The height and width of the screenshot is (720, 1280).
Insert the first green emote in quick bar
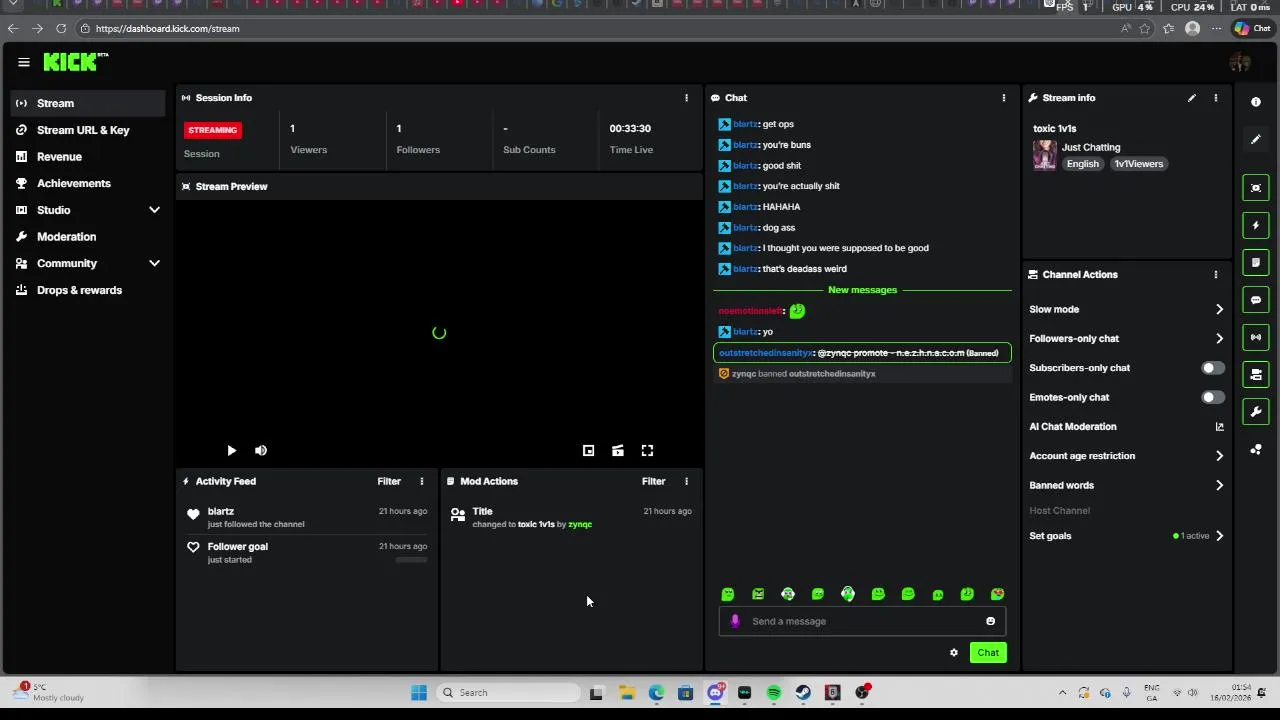pos(728,595)
